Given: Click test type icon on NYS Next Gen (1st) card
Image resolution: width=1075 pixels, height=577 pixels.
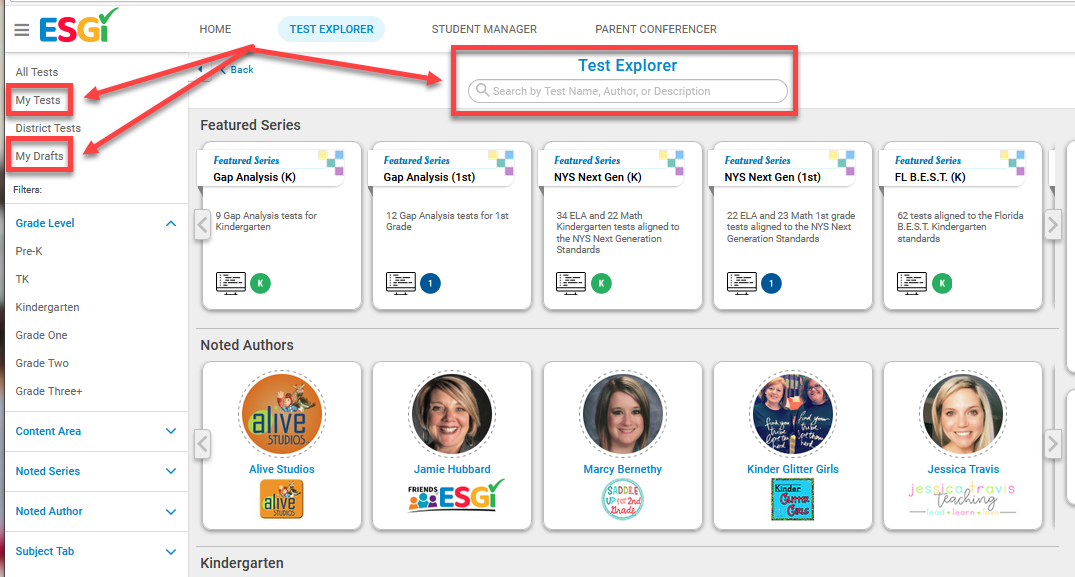Looking at the screenshot, I should (742, 283).
